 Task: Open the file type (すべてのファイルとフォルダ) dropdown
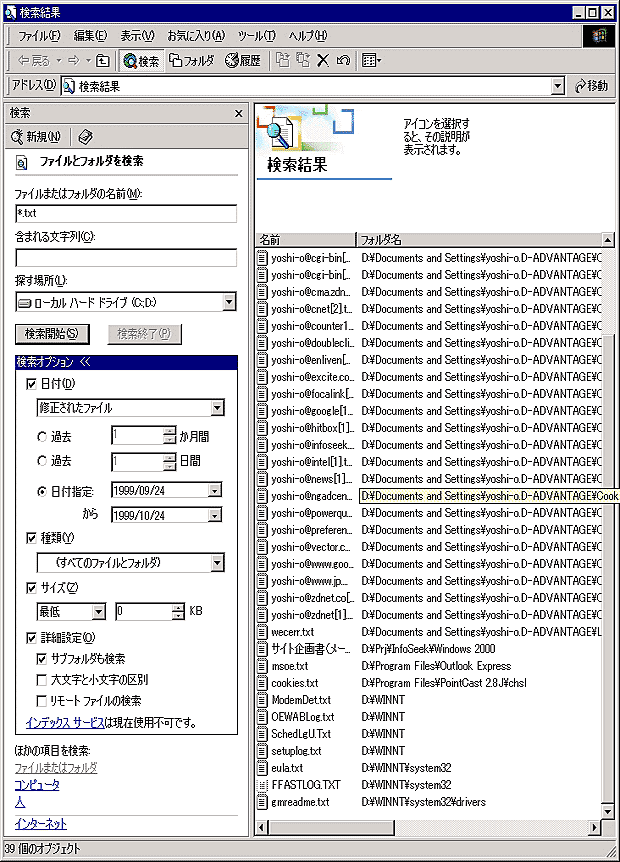coord(218,562)
